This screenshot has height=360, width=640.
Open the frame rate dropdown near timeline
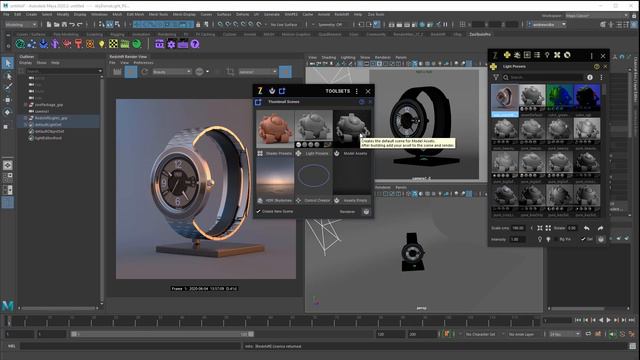[565, 334]
